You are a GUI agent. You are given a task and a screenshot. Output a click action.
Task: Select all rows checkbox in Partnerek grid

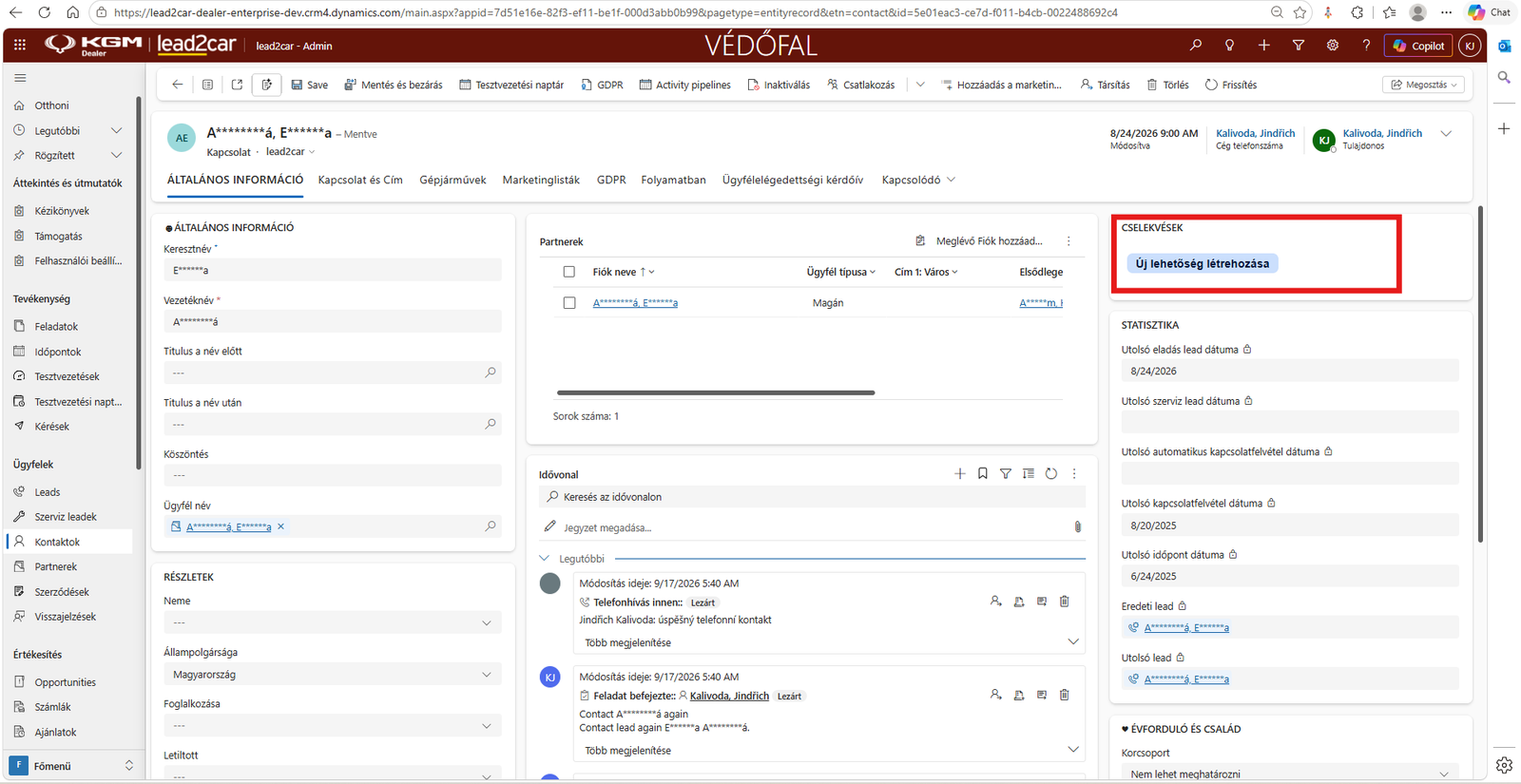[x=569, y=272]
